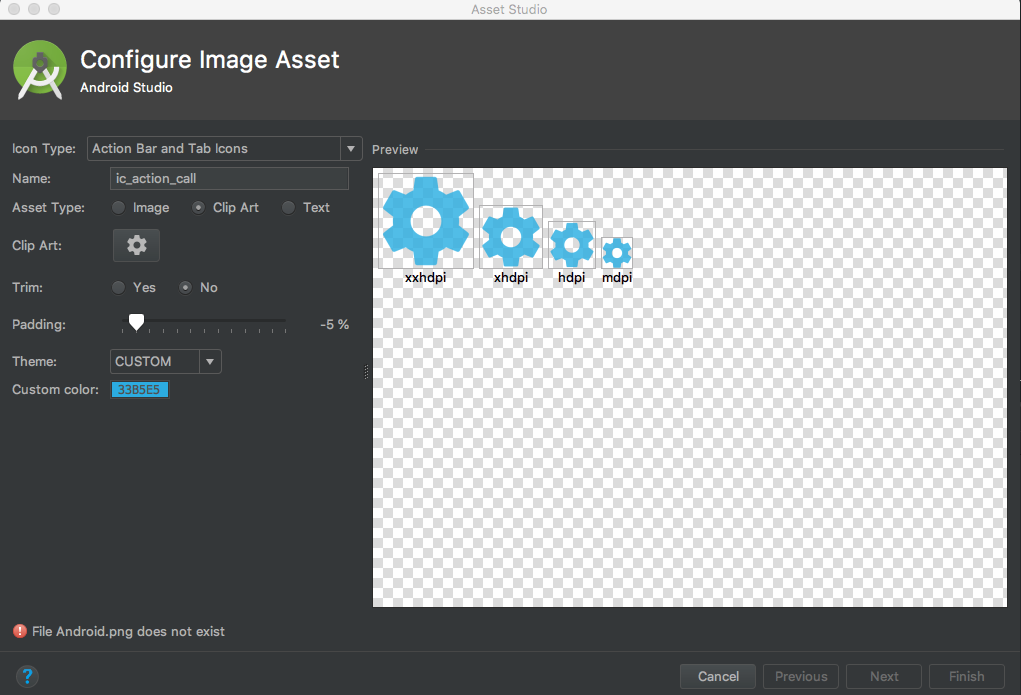1021x695 pixels.
Task: Click the ic_action_call name field
Action: tap(228, 178)
